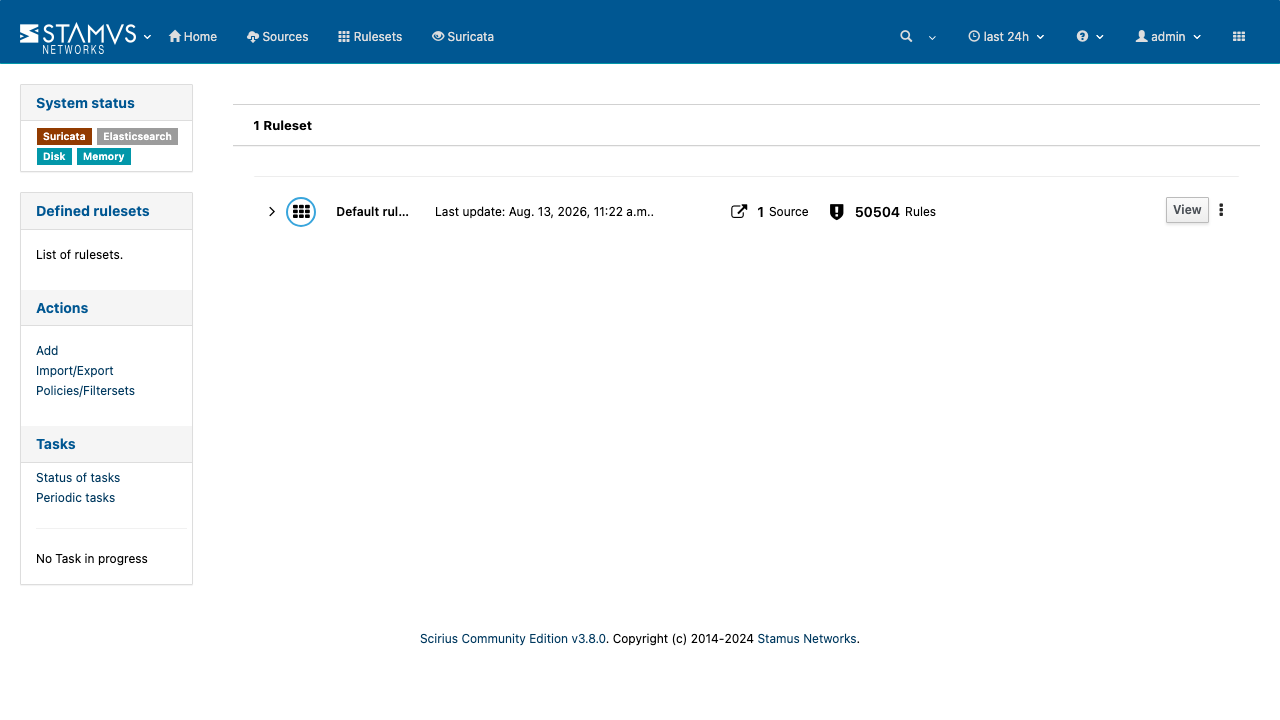
Task: Open the dropdown beside the Stamus logo
Action: tap(148, 37)
